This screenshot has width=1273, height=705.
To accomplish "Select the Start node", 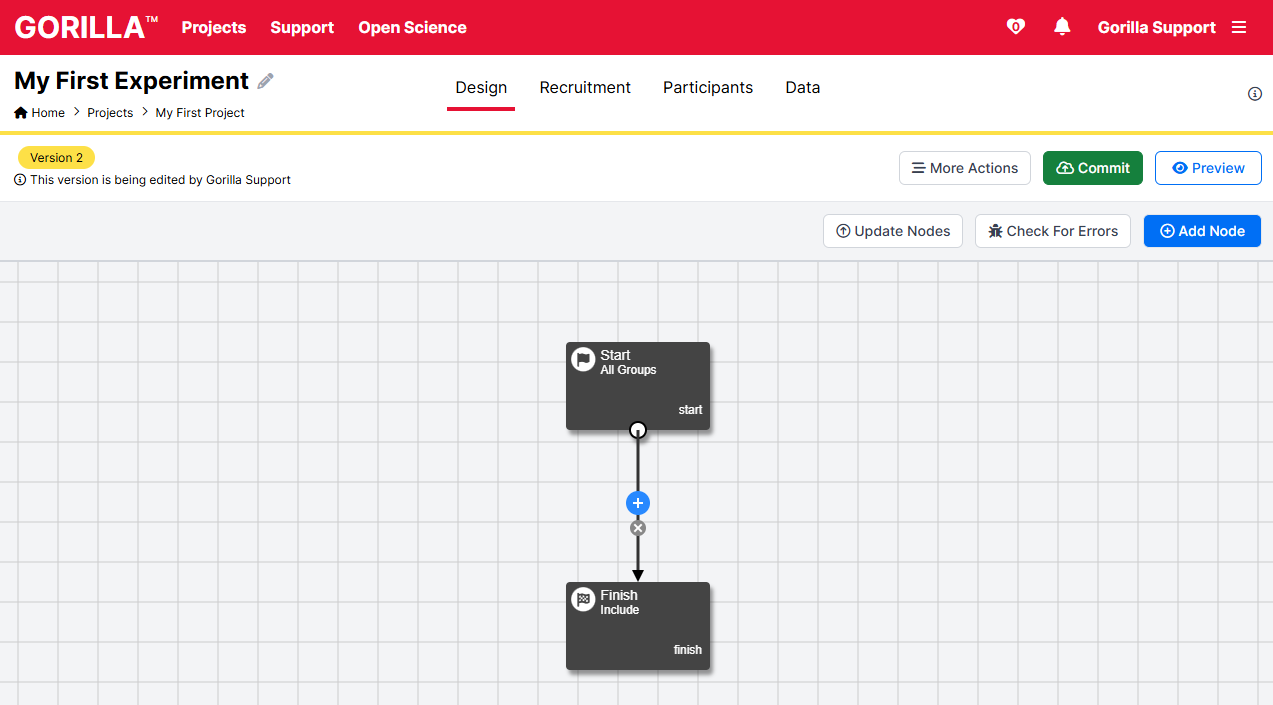I will tap(638, 386).
